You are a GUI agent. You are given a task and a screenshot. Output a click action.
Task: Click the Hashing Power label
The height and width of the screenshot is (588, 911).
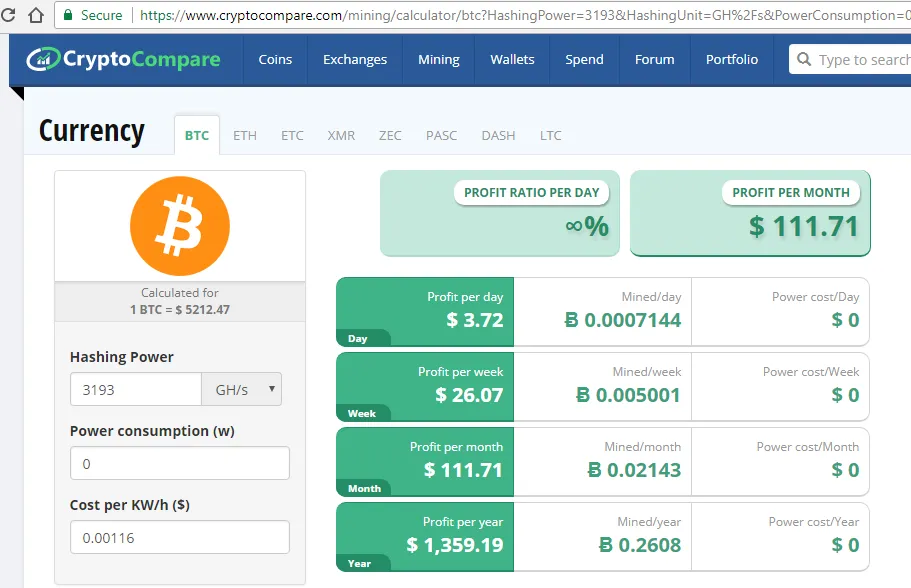[122, 357]
